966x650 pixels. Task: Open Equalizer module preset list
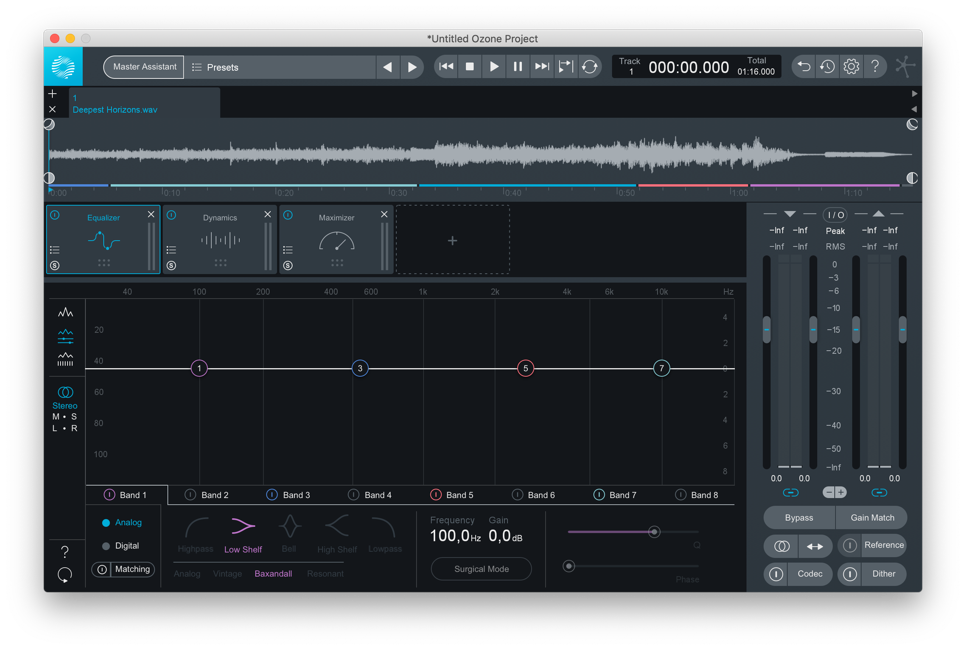55,250
